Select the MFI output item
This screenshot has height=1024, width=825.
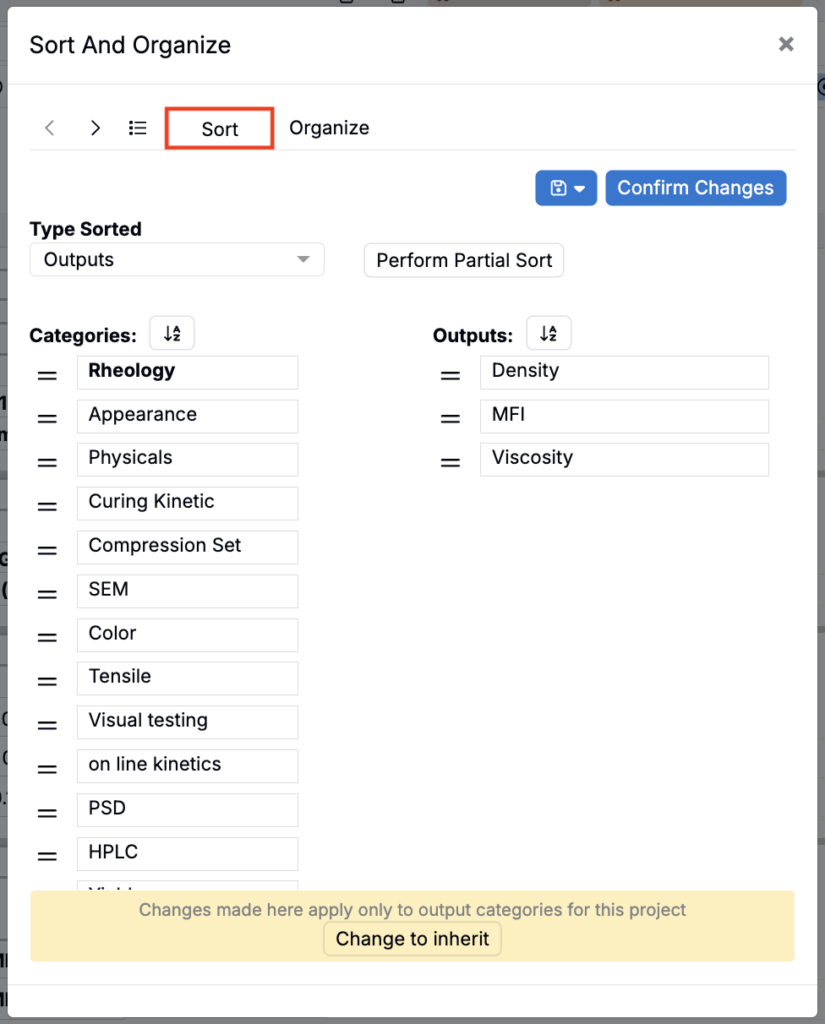(624, 416)
